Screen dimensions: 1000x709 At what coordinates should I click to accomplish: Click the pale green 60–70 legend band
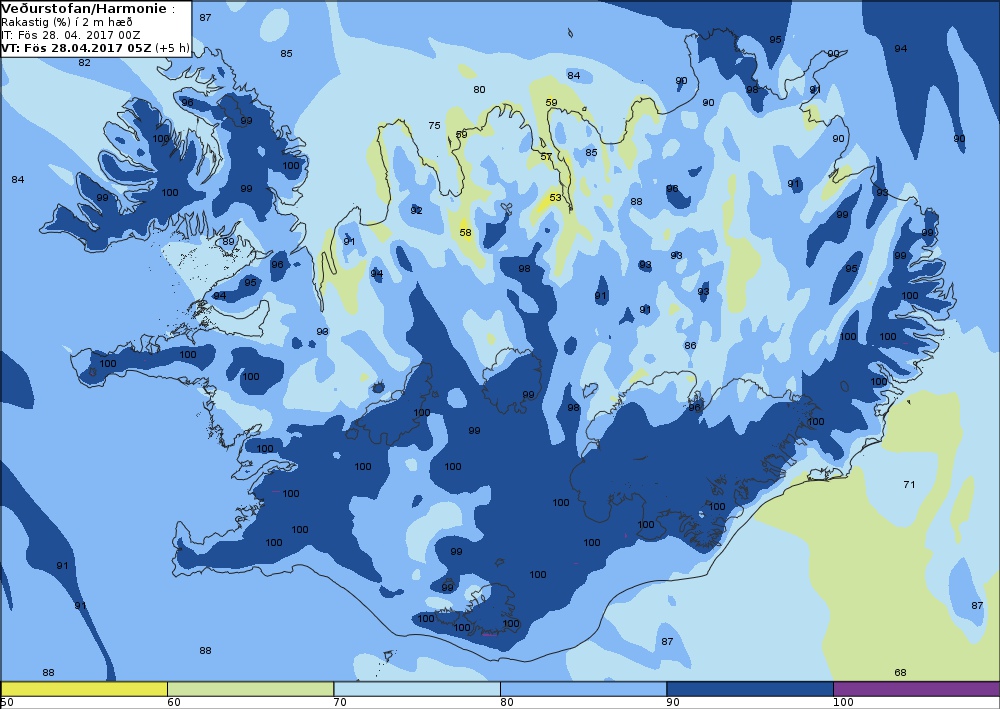pyautogui.click(x=251, y=689)
